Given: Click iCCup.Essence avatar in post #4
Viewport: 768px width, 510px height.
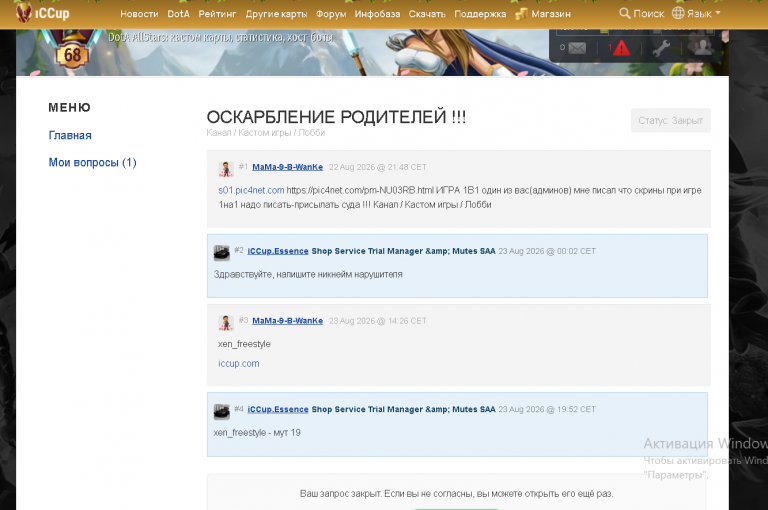Looking at the screenshot, I should click(221, 412).
